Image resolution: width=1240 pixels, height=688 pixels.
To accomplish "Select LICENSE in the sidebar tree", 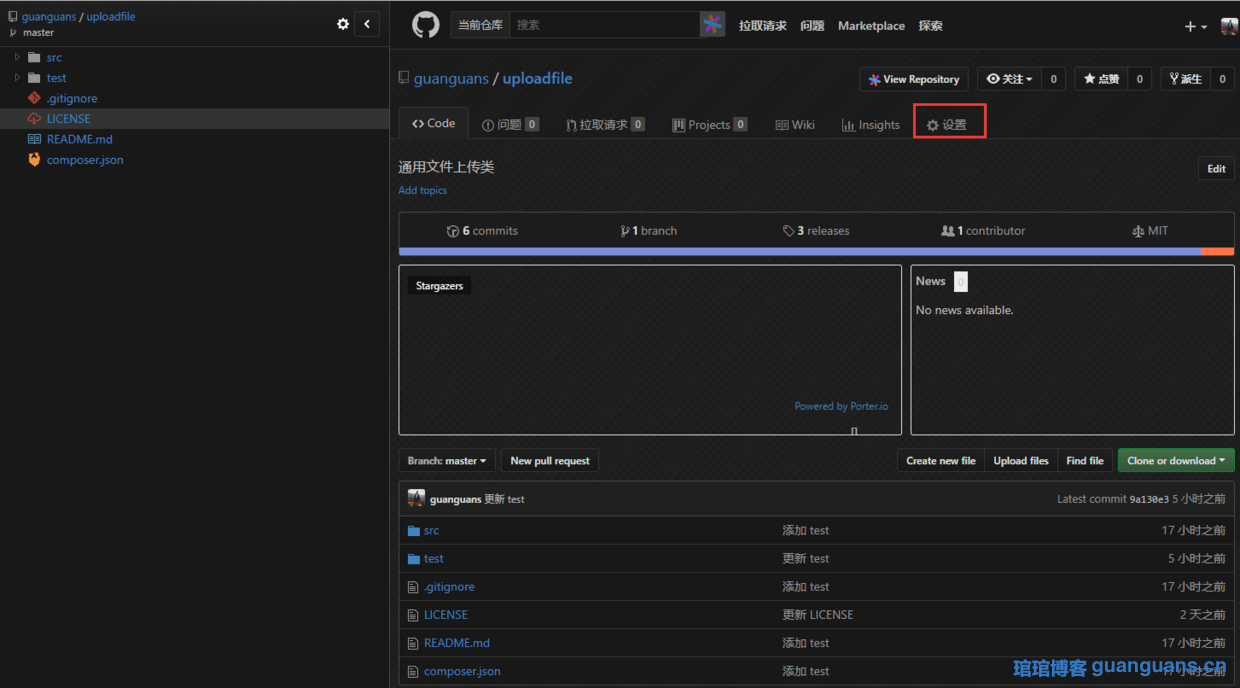I will pos(68,118).
